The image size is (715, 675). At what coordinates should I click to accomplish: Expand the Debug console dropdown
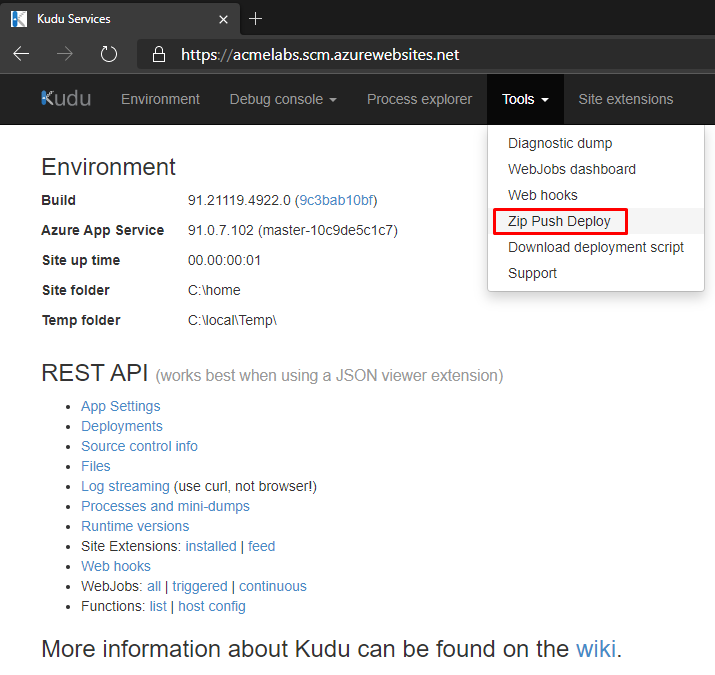coord(283,99)
